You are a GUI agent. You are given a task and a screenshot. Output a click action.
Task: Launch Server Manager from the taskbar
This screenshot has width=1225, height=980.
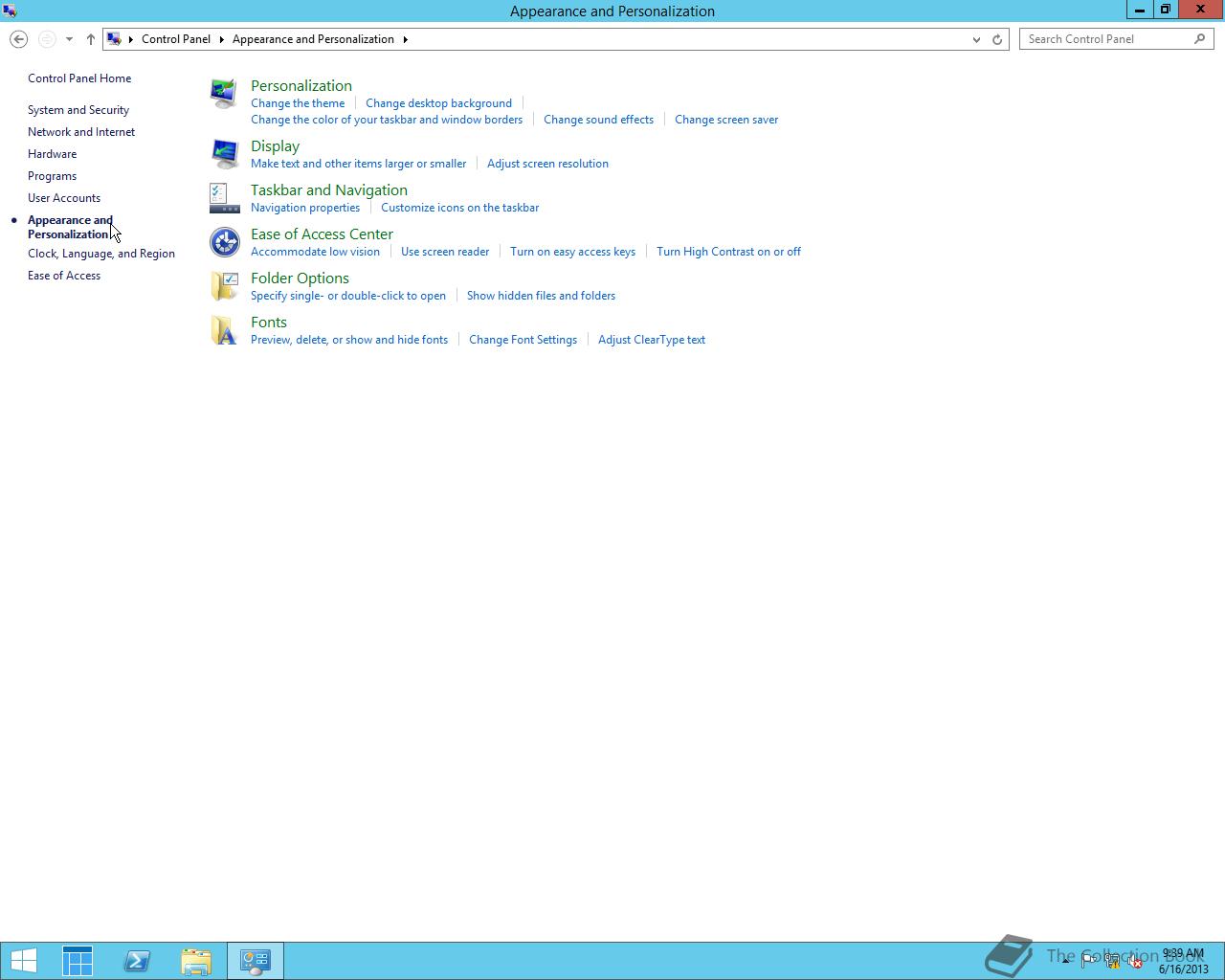78,961
